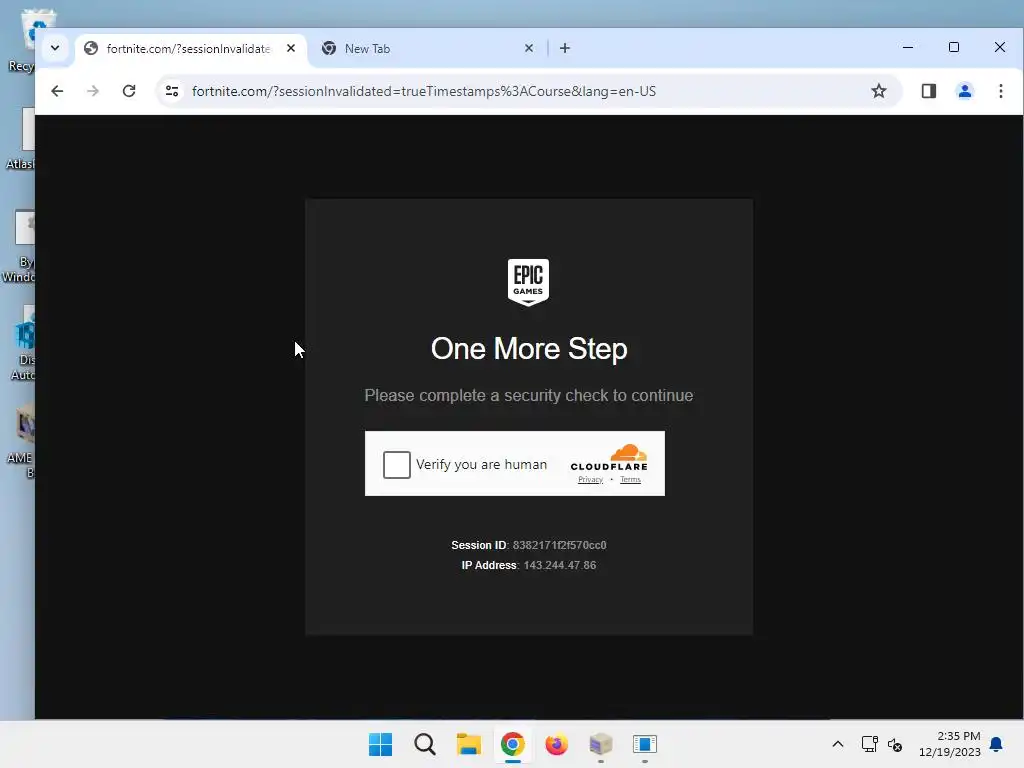Screen dimensions: 1024x768
Task: Open the clock showing 2:35 PM
Action: pyautogui.click(x=950, y=744)
